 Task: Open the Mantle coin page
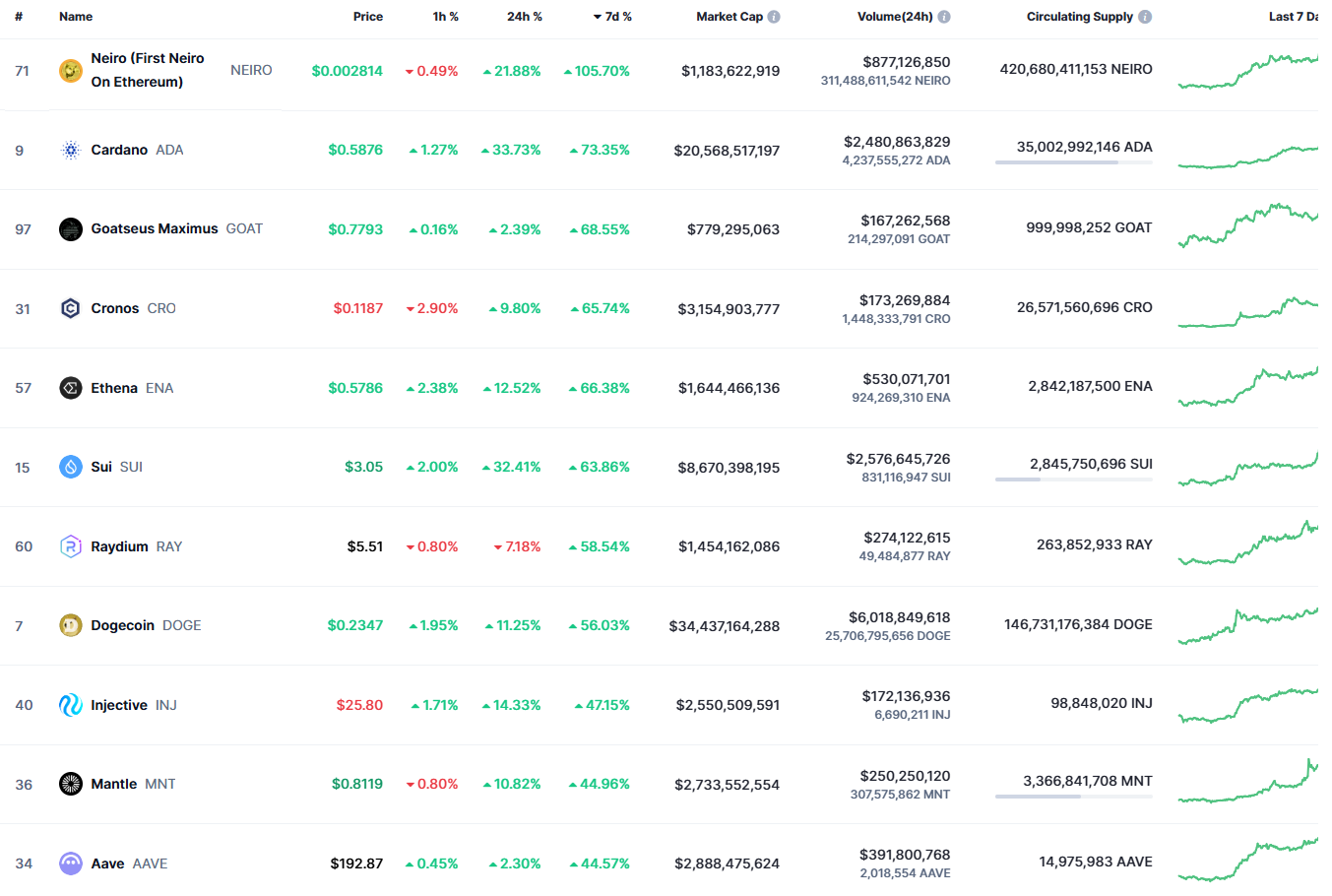[x=114, y=784]
